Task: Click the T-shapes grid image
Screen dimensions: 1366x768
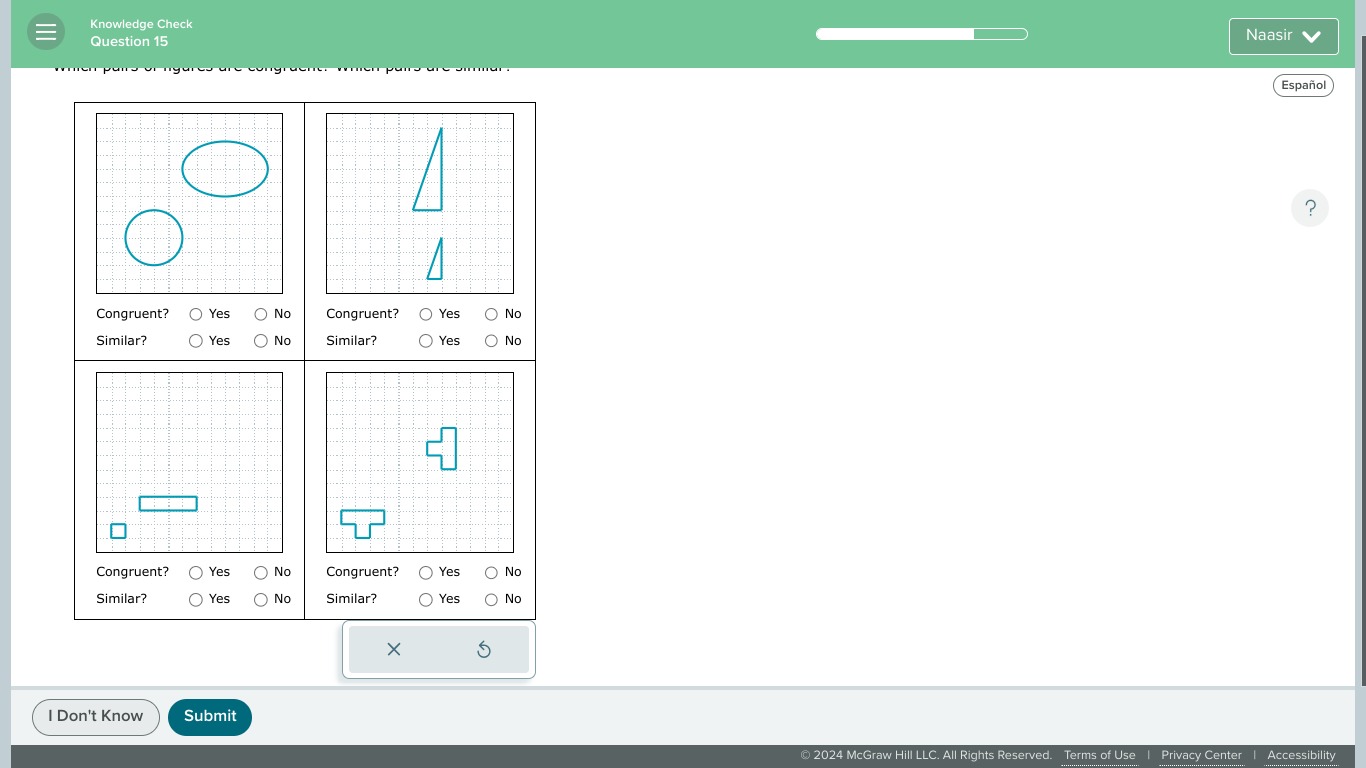Action: point(420,462)
